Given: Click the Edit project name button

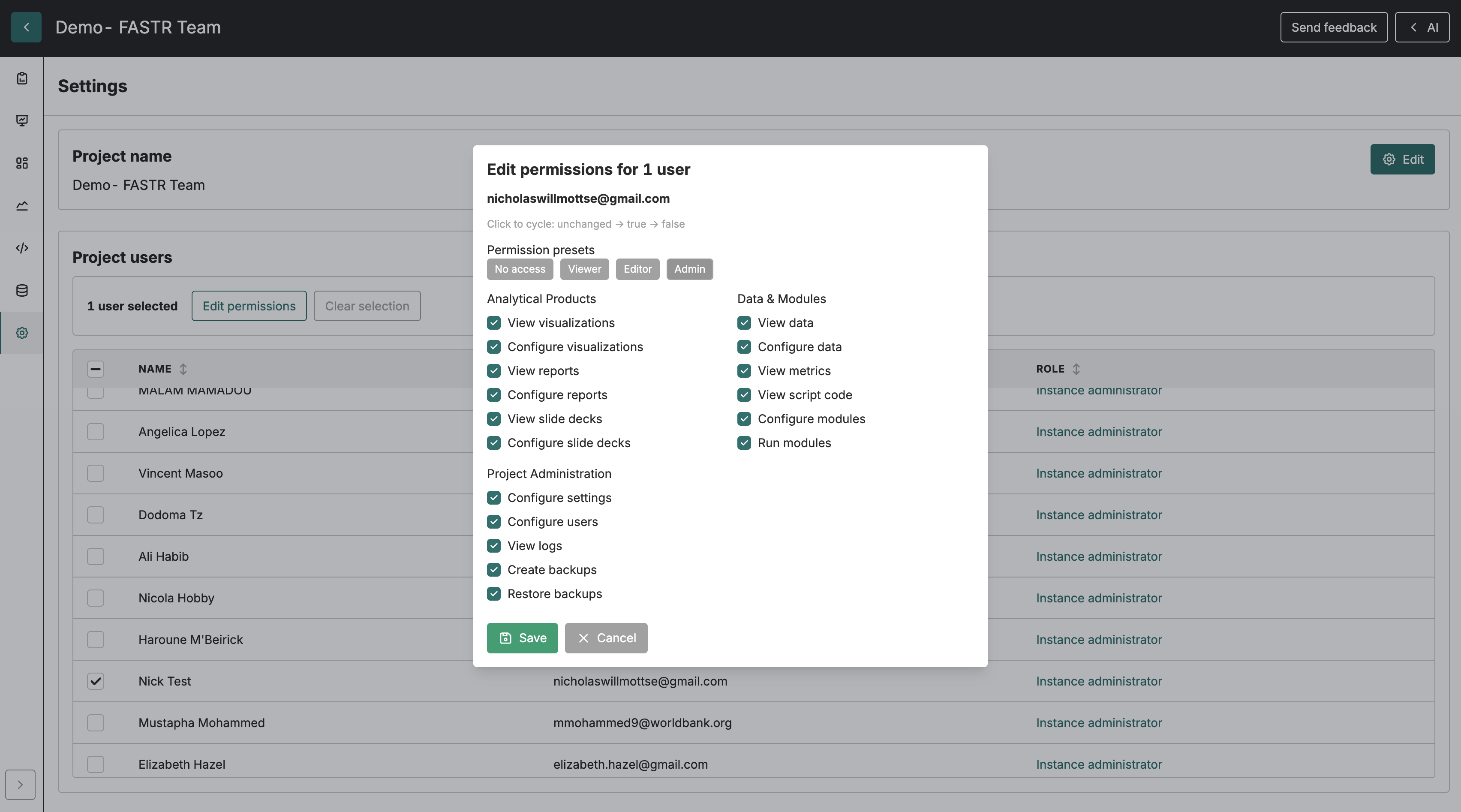Looking at the screenshot, I should click(1403, 159).
